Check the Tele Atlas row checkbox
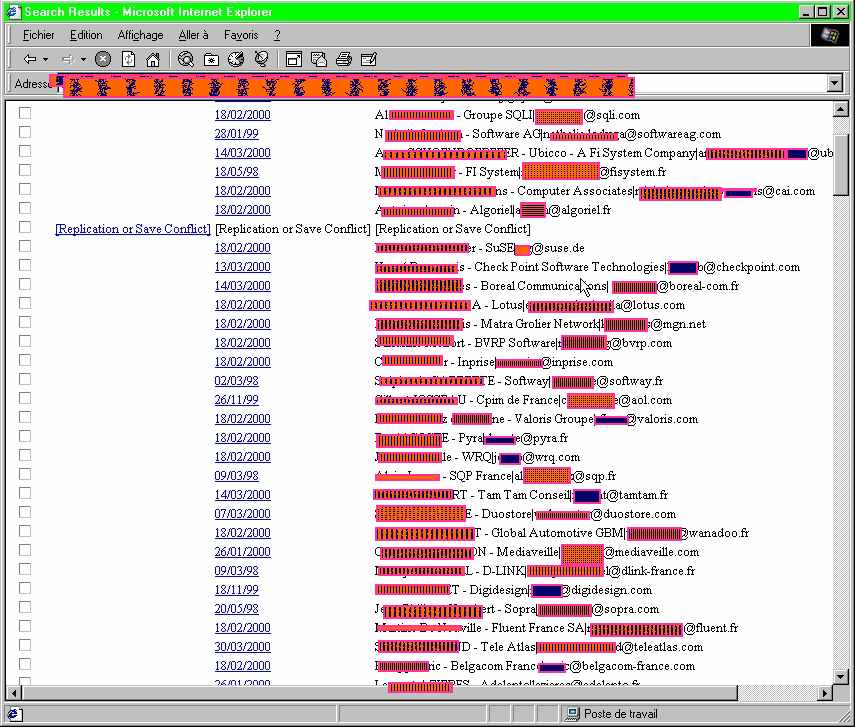The width and height of the screenshot is (855, 727). (x=25, y=645)
